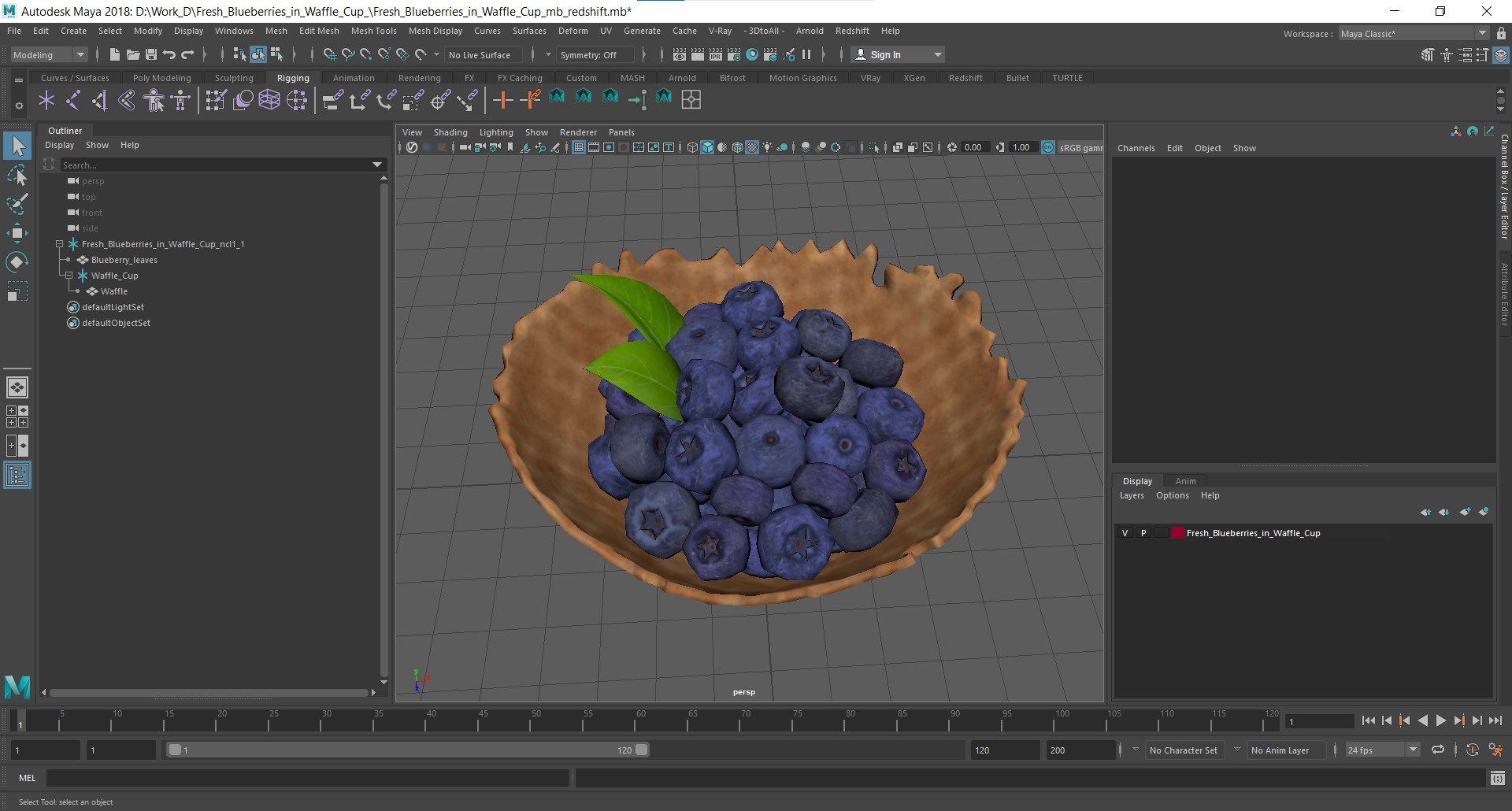Click the Outliner horizontal scrollbar
Image resolution: width=1512 pixels, height=811 pixels.
(x=209, y=693)
